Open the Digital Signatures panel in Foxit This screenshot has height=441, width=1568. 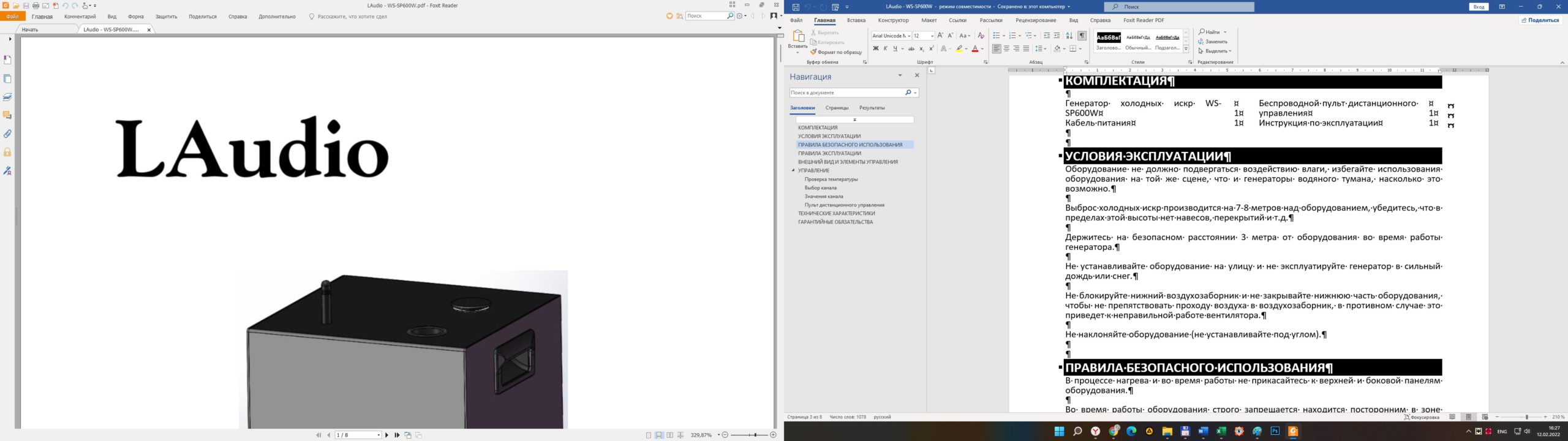tap(7, 171)
